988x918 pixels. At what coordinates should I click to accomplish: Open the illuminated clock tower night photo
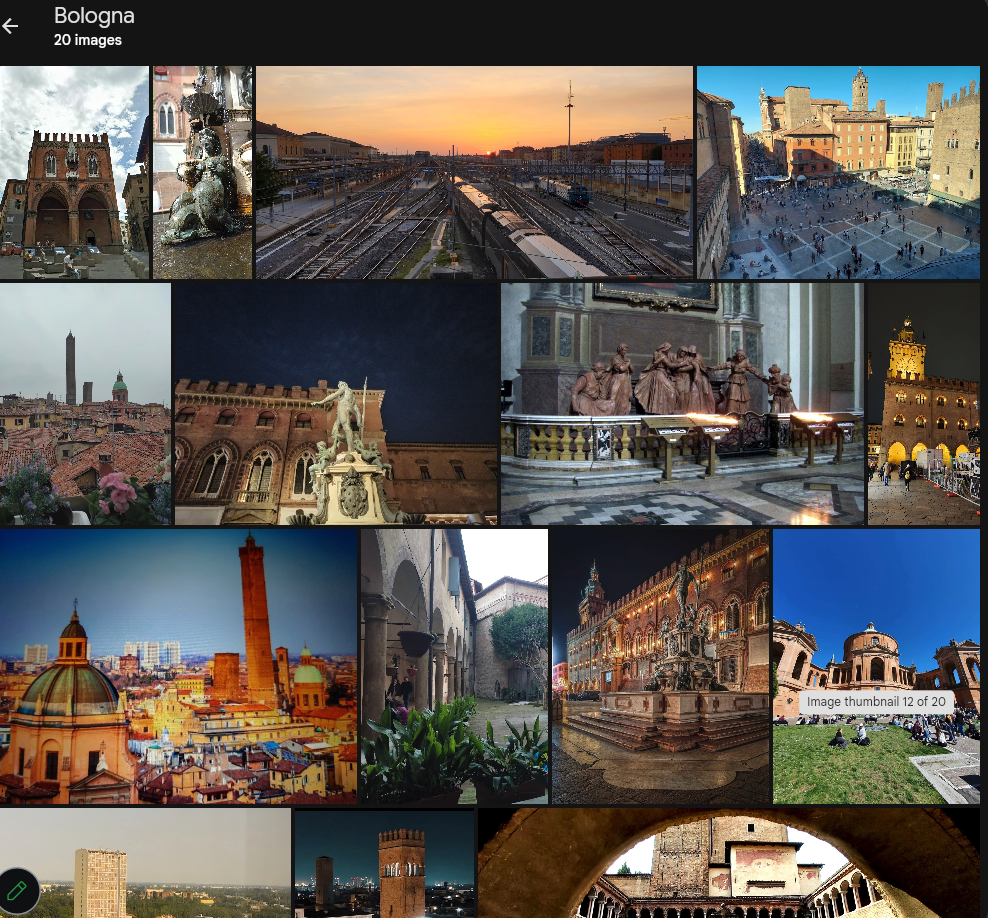[924, 404]
